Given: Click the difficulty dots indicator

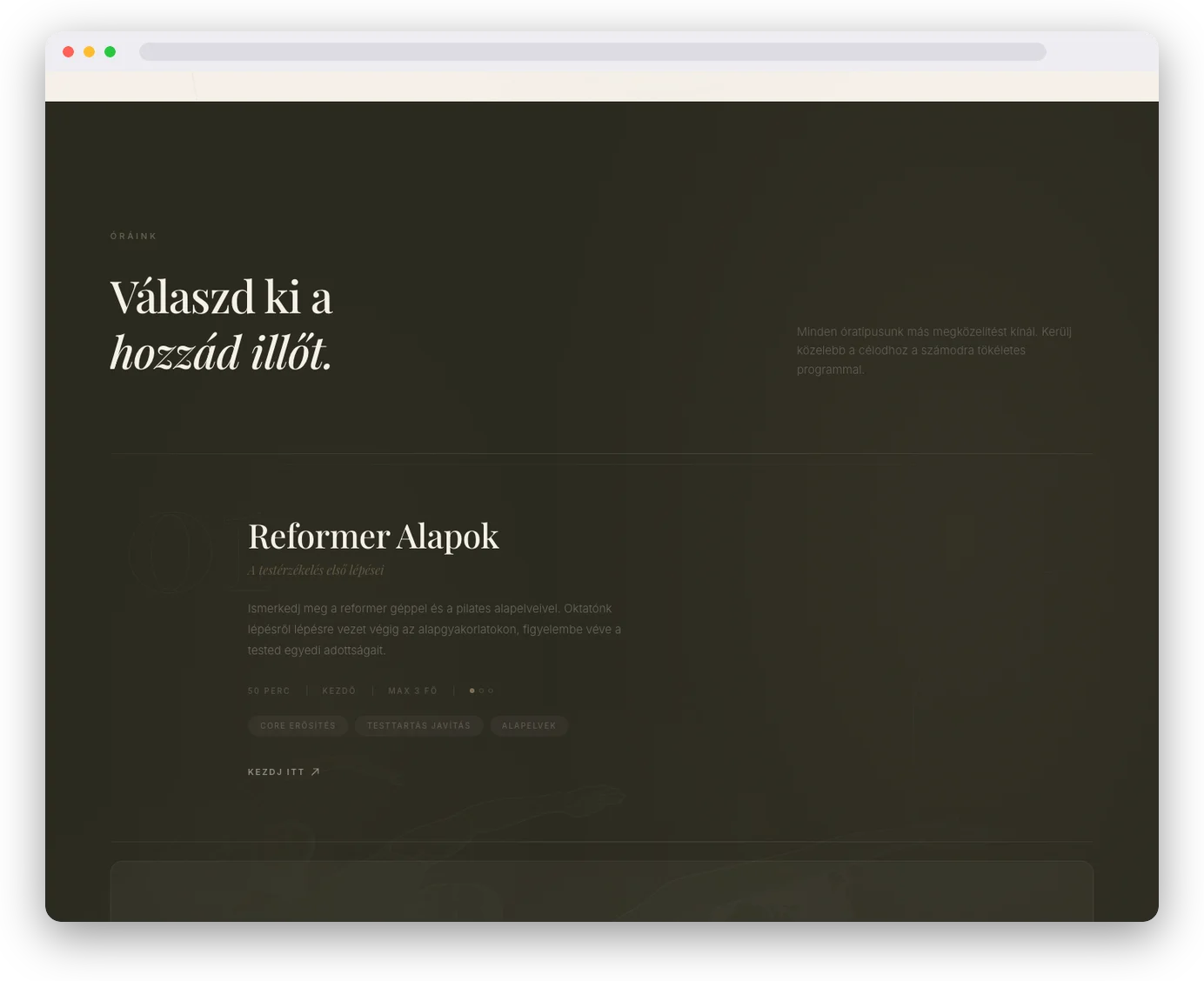Looking at the screenshot, I should tap(481, 691).
